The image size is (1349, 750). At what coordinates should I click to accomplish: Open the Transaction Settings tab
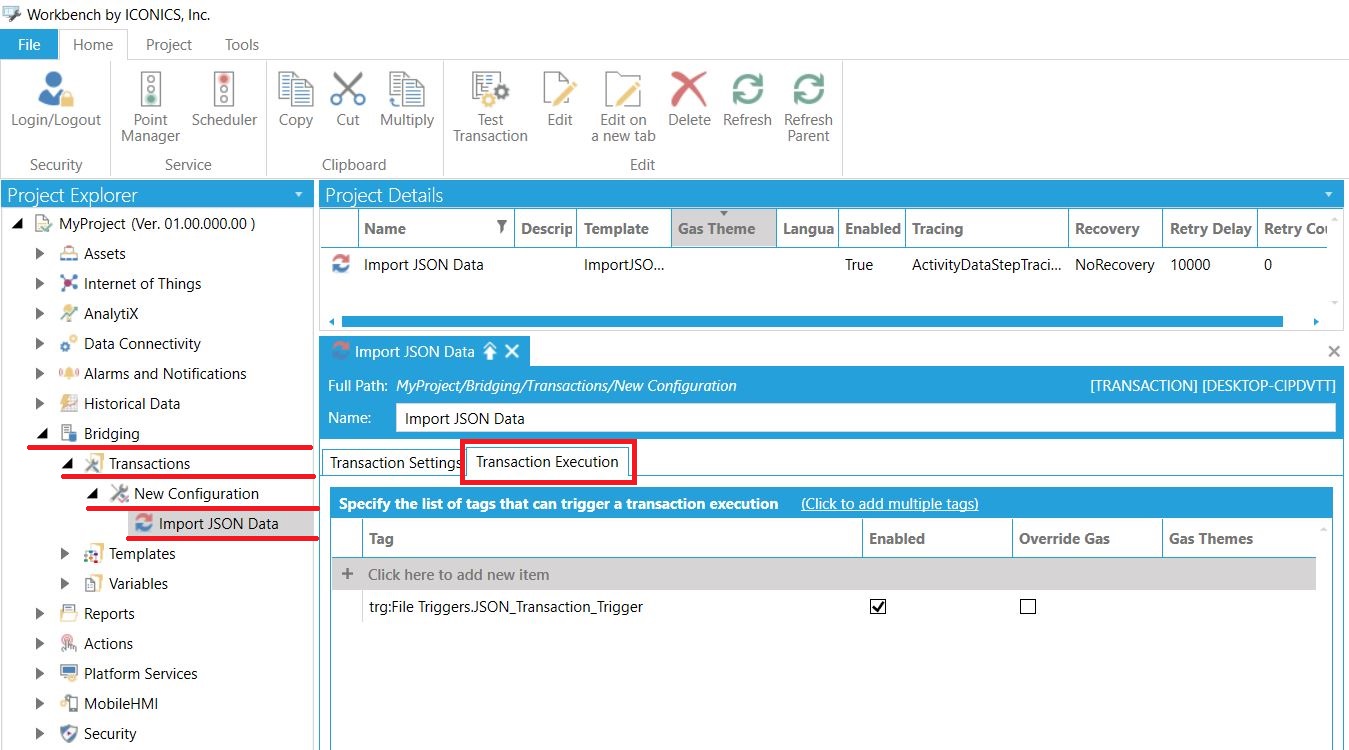pyautogui.click(x=395, y=463)
